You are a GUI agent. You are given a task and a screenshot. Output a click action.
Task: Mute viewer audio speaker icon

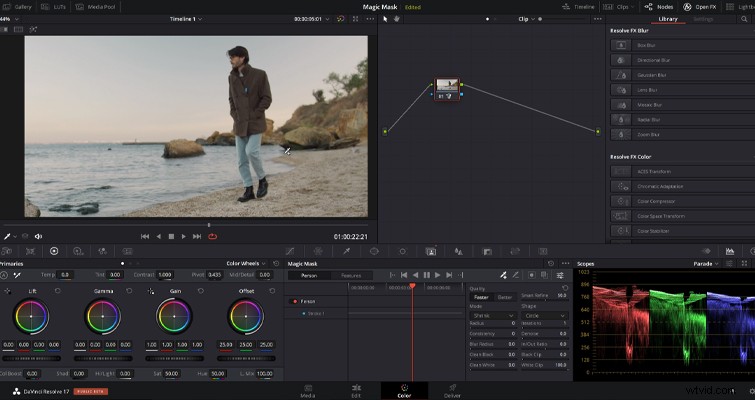point(39,236)
